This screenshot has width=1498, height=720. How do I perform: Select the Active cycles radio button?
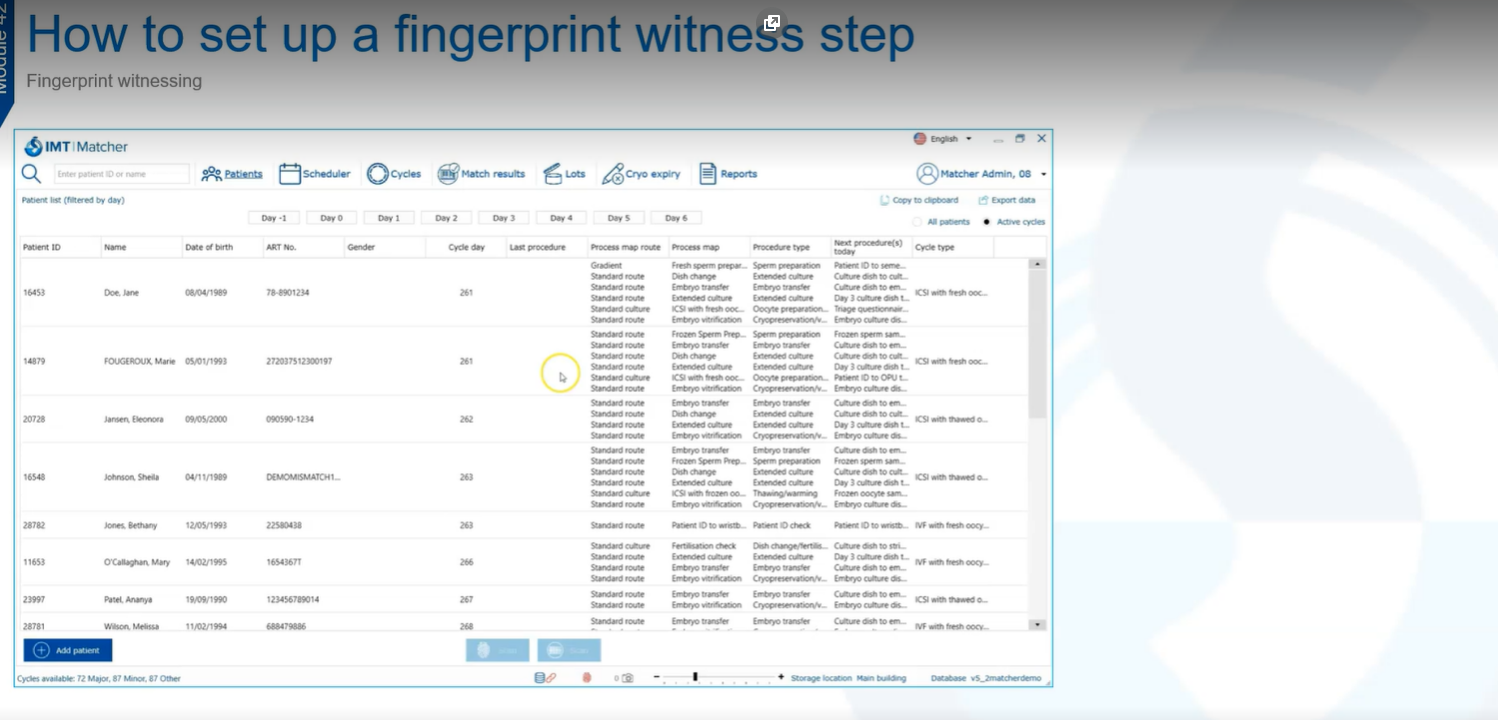tap(987, 222)
